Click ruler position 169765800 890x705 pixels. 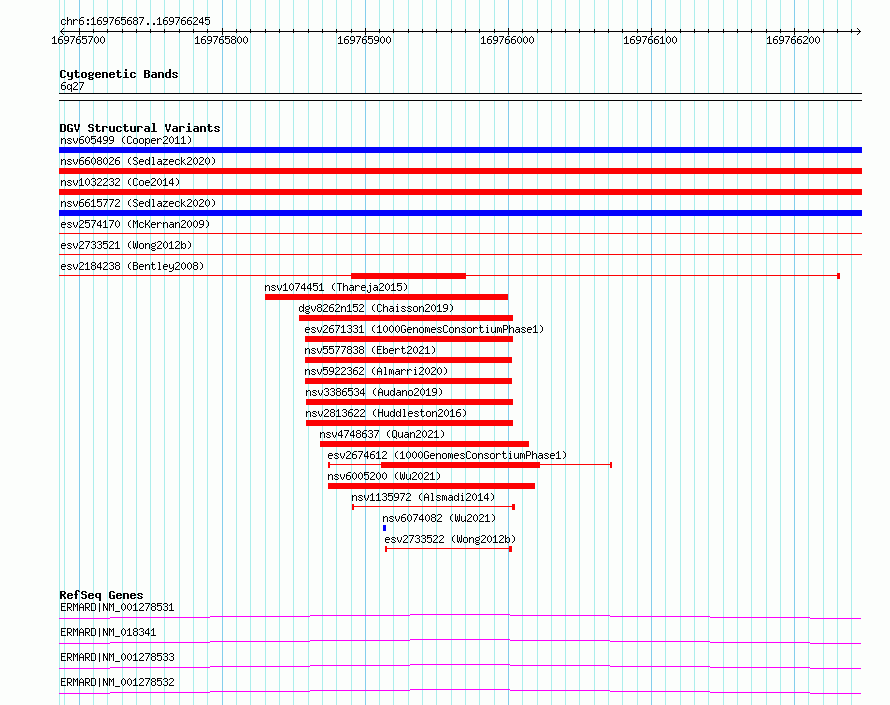point(221,40)
